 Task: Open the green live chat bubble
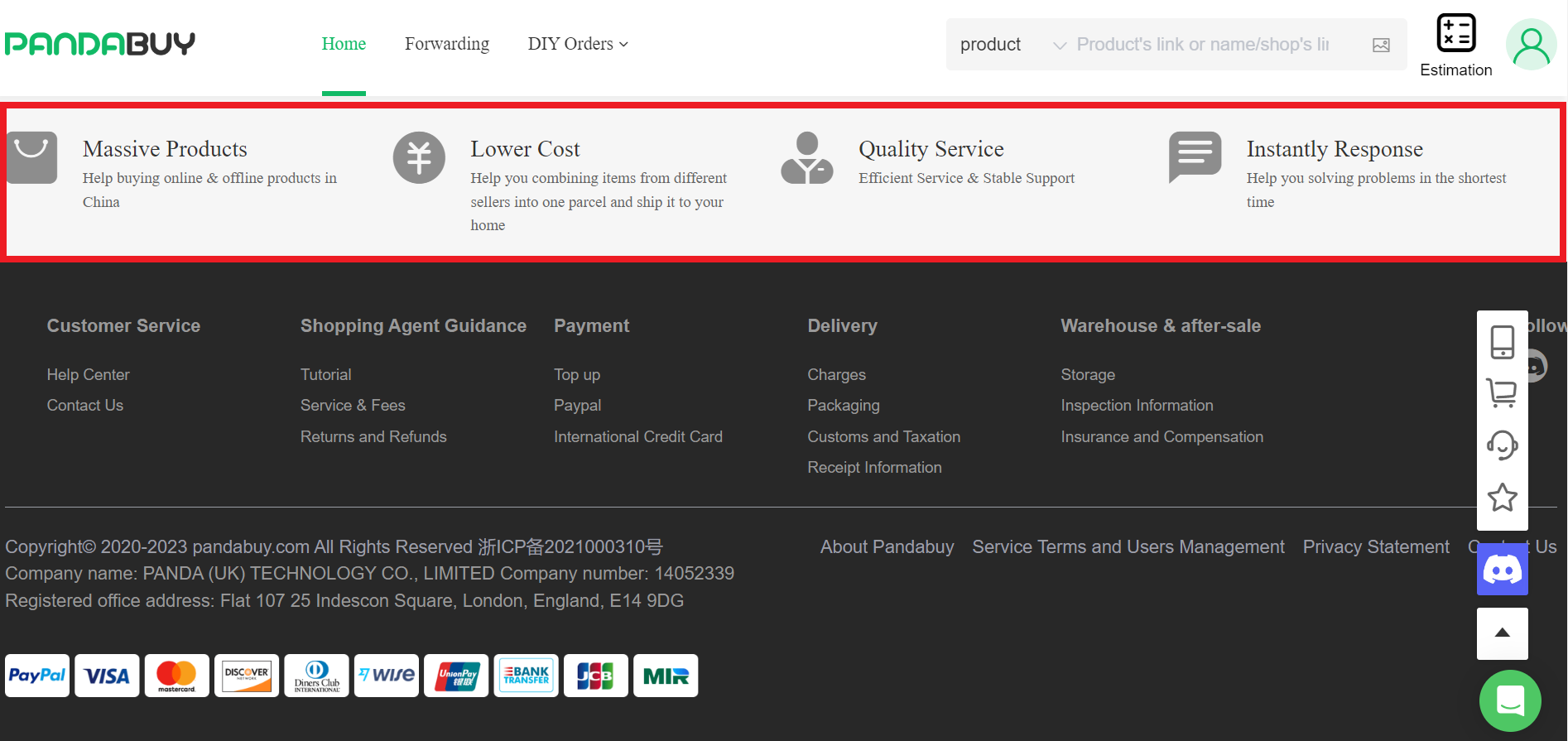point(1510,700)
